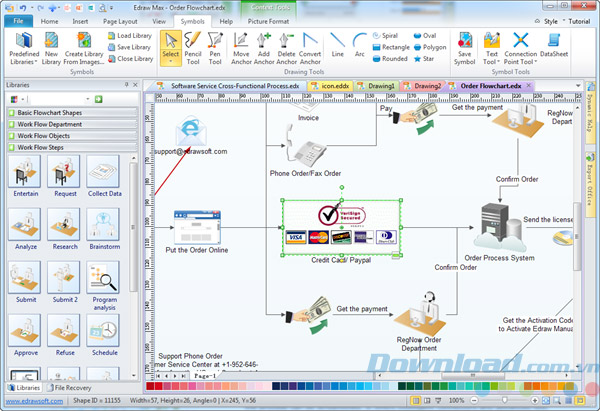Choose Add Anchor tool
This screenshot has height=411, width=600.
[x=264, y=49]
